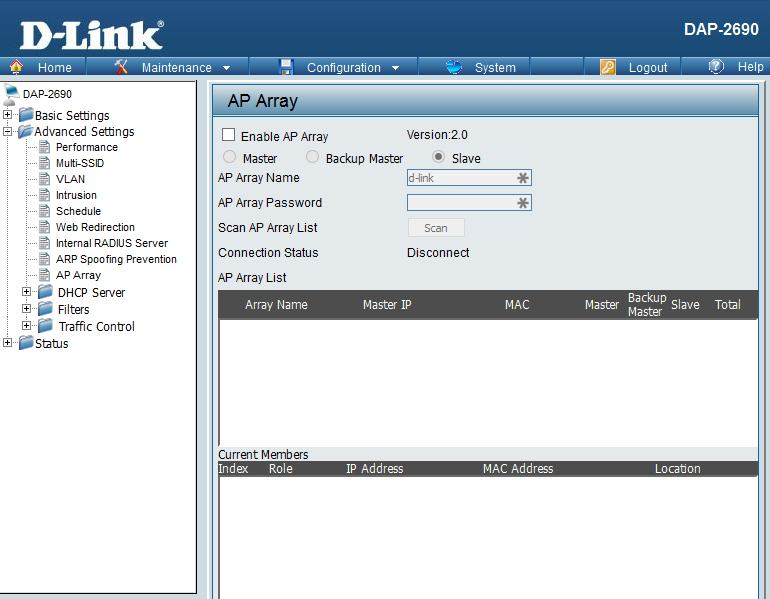Screen dimensions: 770x599
Task: Open the Multi-SSID settings page
Action: [x=80, y=163]
